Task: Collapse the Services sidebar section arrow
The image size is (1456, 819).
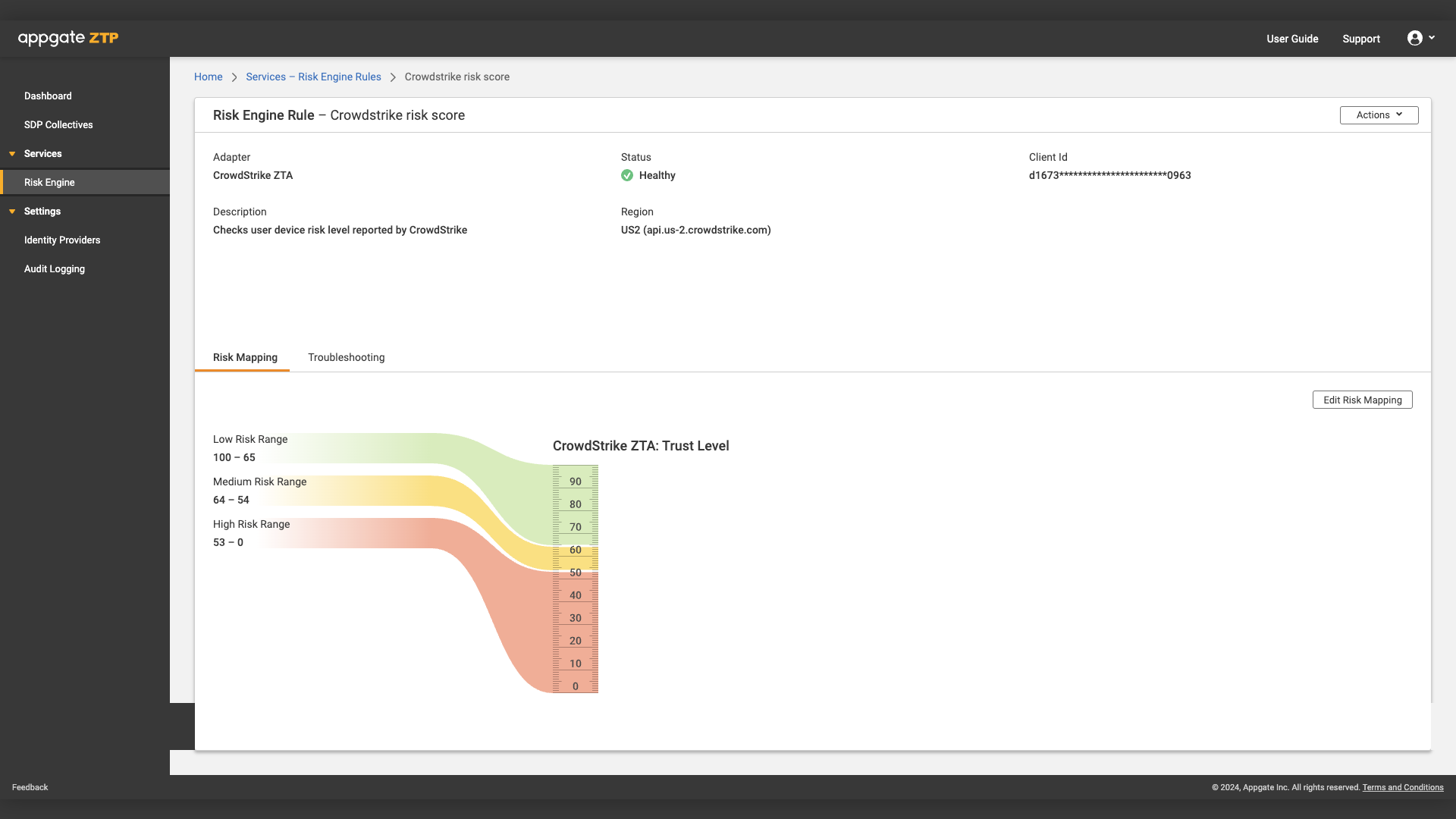Action: (12, 154)
